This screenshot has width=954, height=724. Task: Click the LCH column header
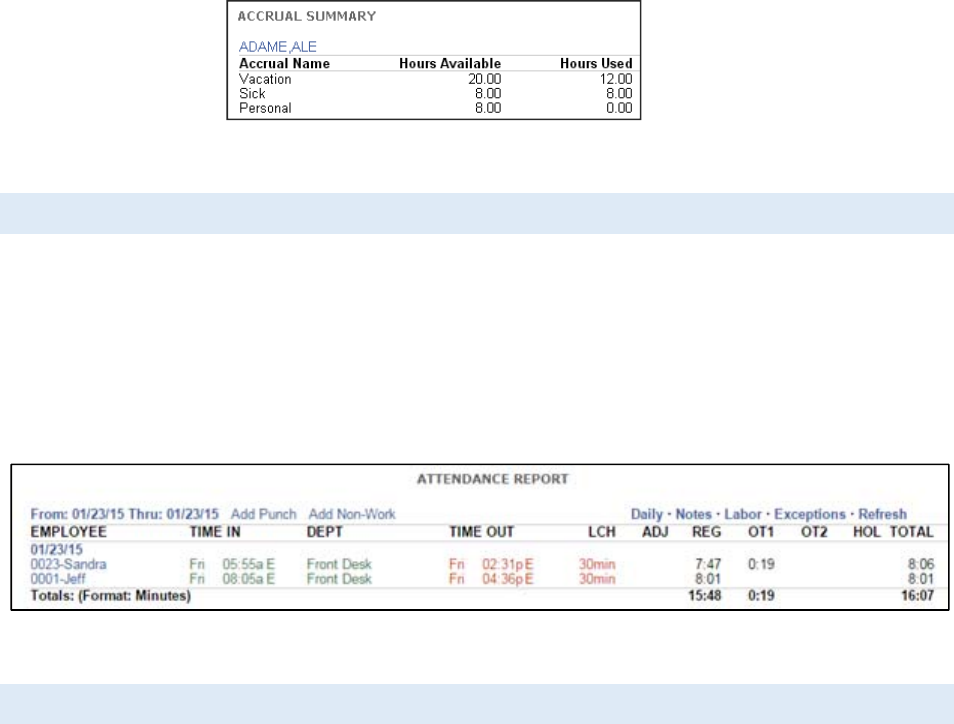(602, 532)
